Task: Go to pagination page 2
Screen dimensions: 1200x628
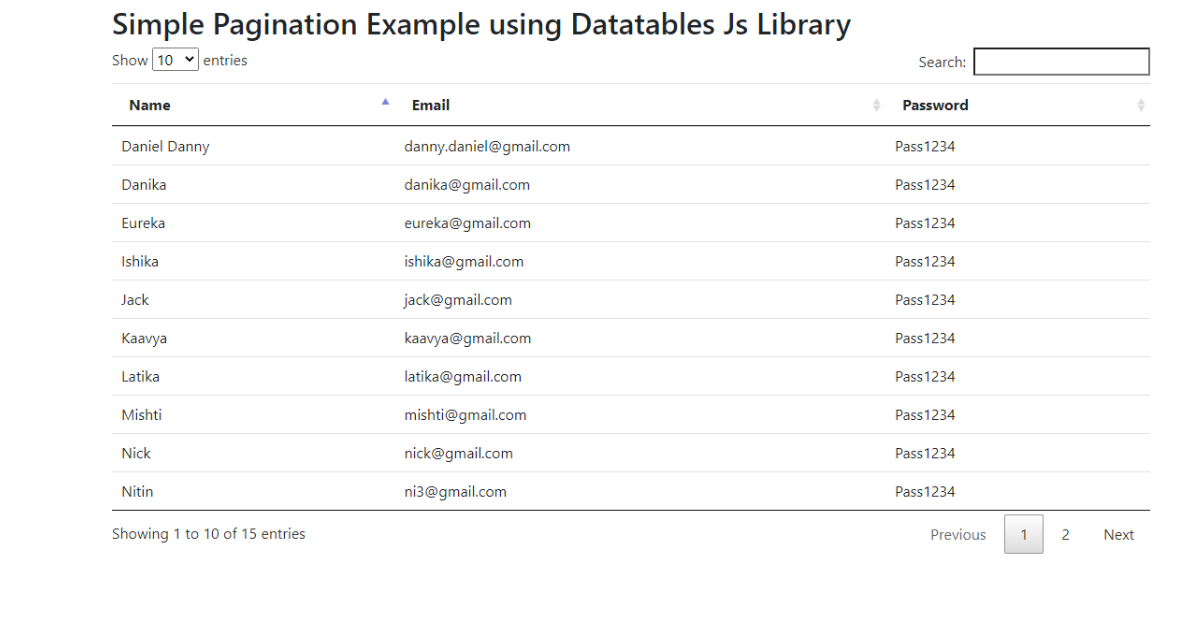Action: coord(1066,534)
